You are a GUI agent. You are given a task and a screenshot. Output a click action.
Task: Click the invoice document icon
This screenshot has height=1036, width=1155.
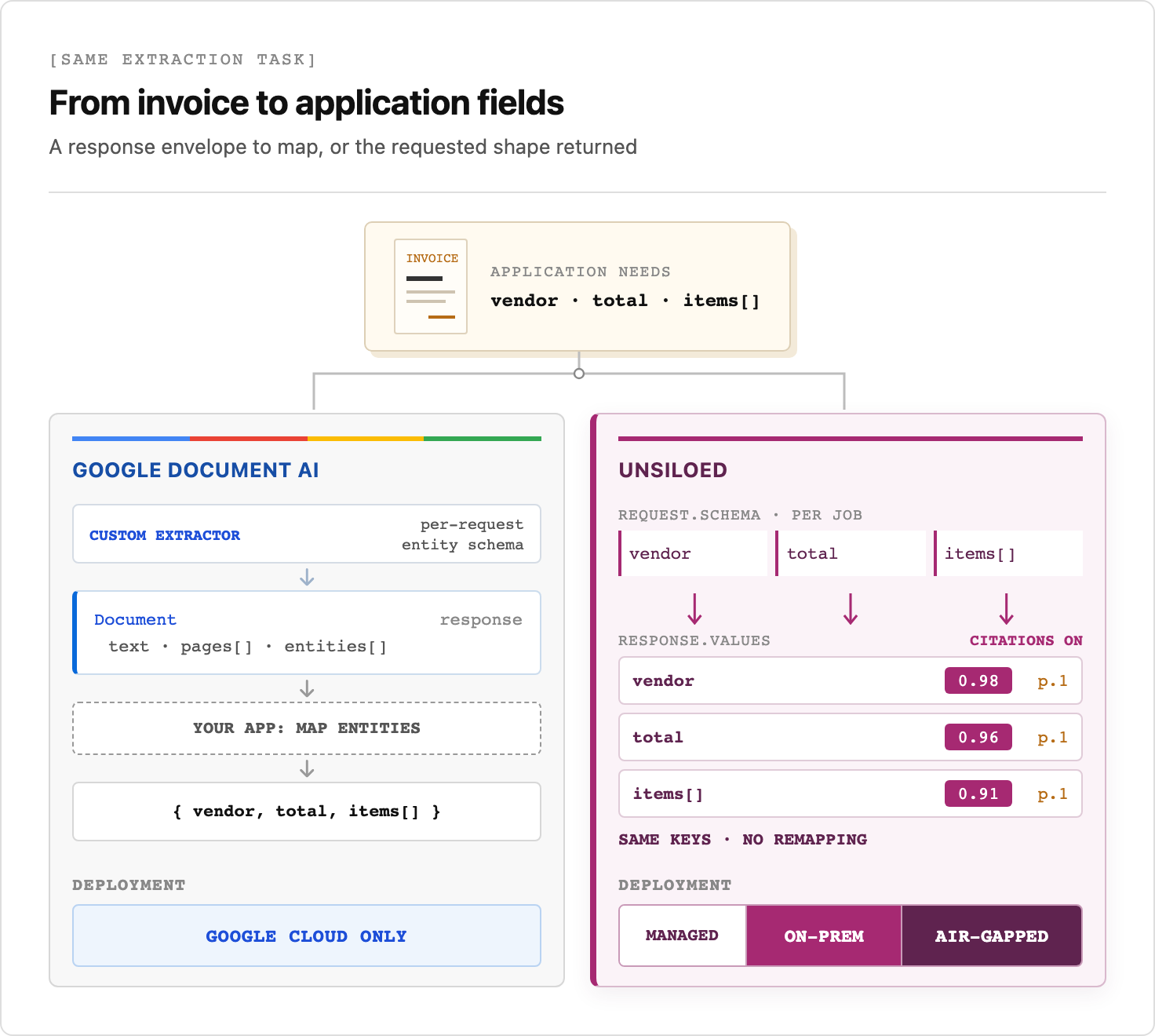click(x=431, y=286)
